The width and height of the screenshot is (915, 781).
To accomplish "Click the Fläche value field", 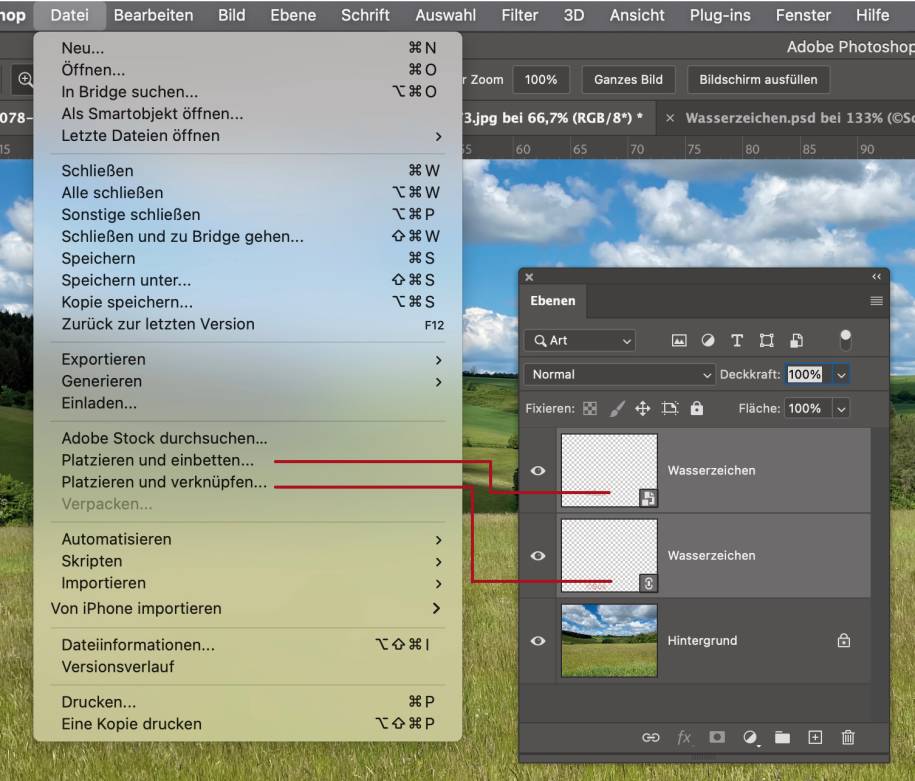I will tap(808, 409).
